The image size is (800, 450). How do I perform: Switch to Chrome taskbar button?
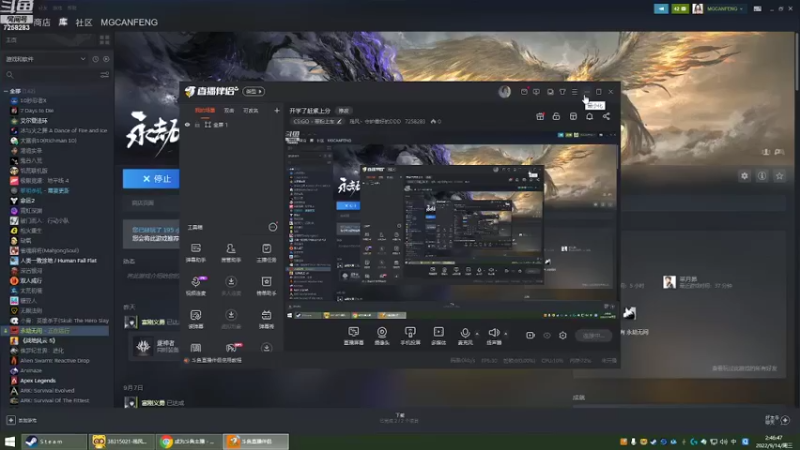pos(188,441)
